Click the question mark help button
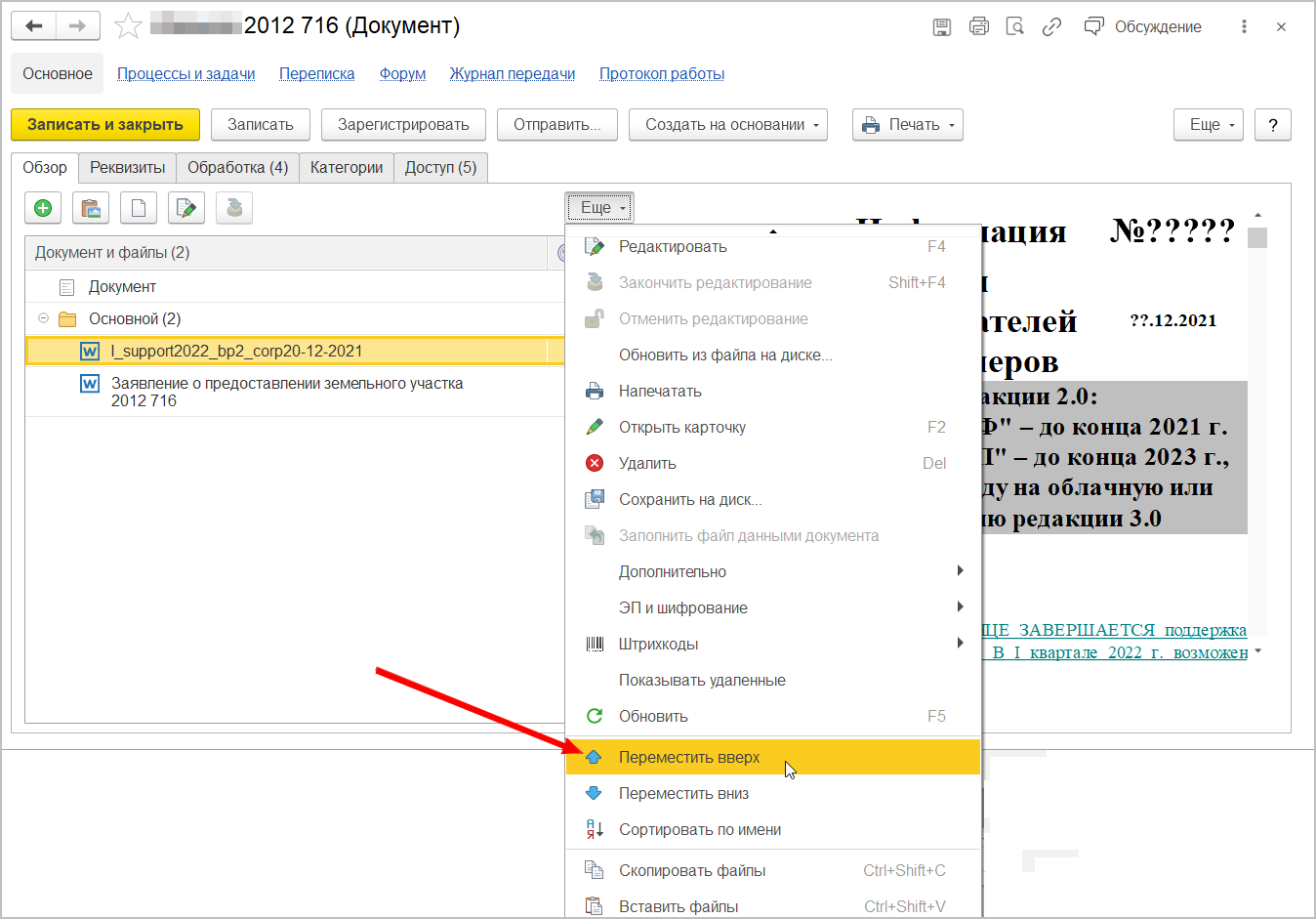The height and width of the screenshot is (919, 1316). click(1273, 125)
